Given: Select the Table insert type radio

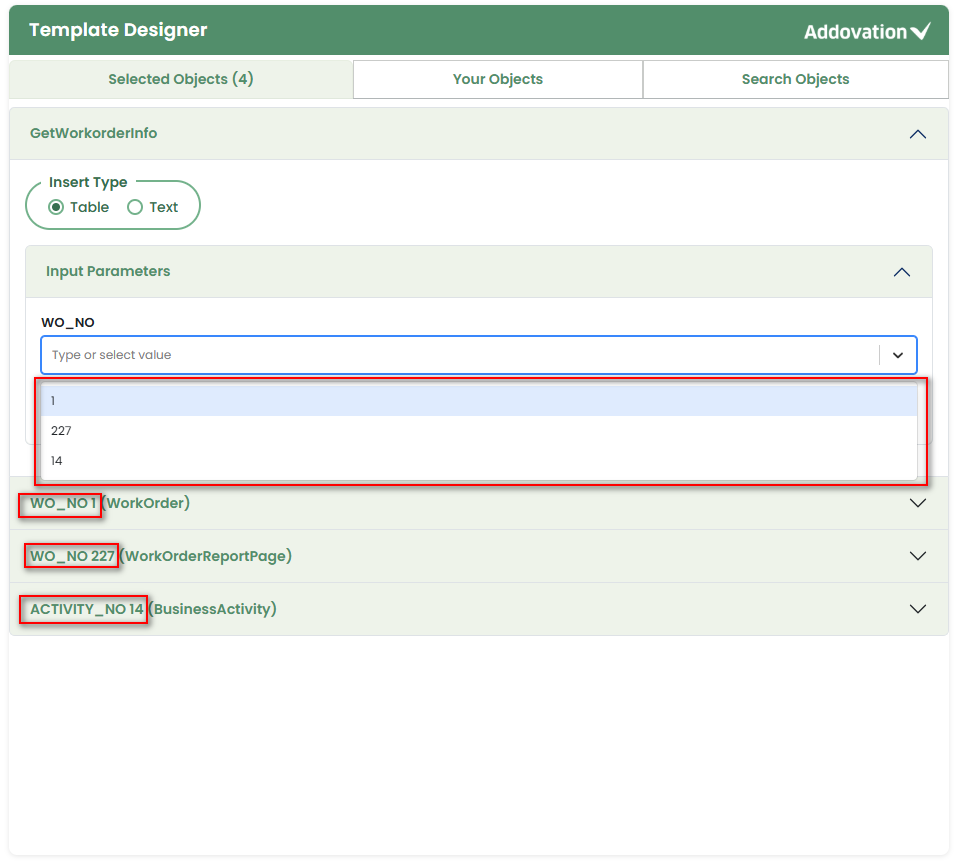Looking at the screenshot, I should pyautogui.click(x=56, y=208).
